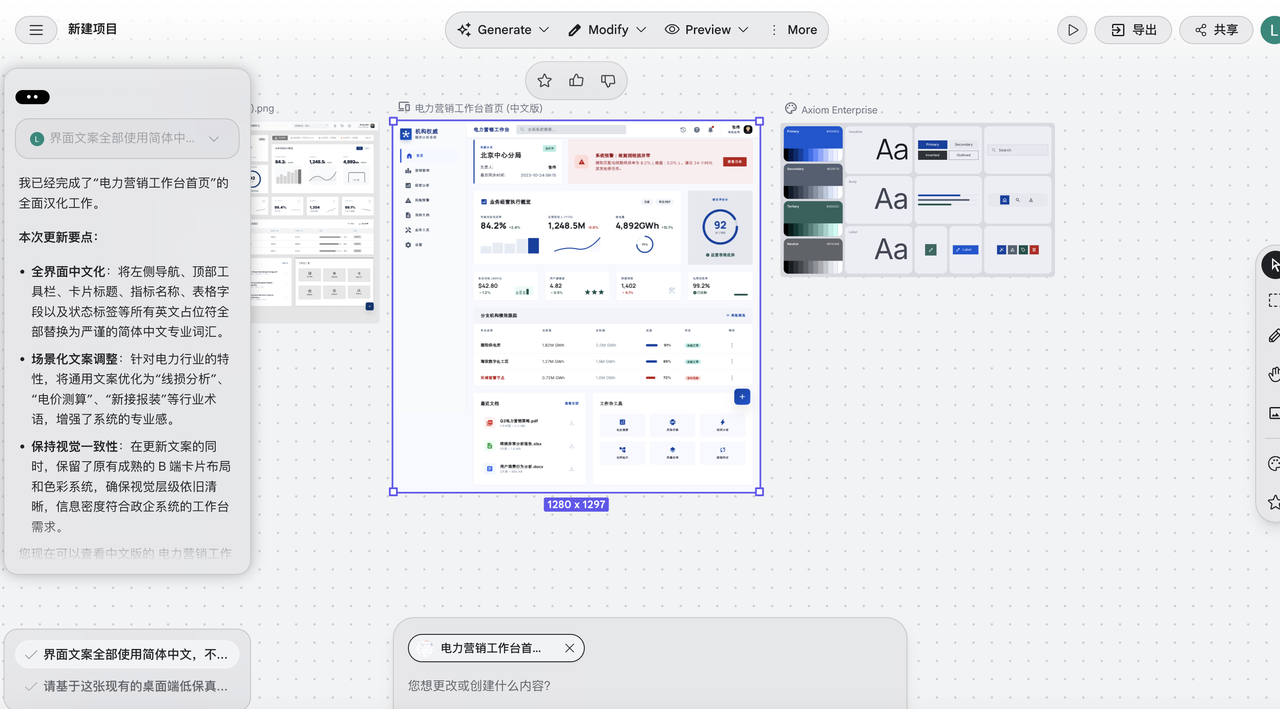Click the 共享 share button
The width and height of the screenshot is (1280, 709).
pos(1215,30)
